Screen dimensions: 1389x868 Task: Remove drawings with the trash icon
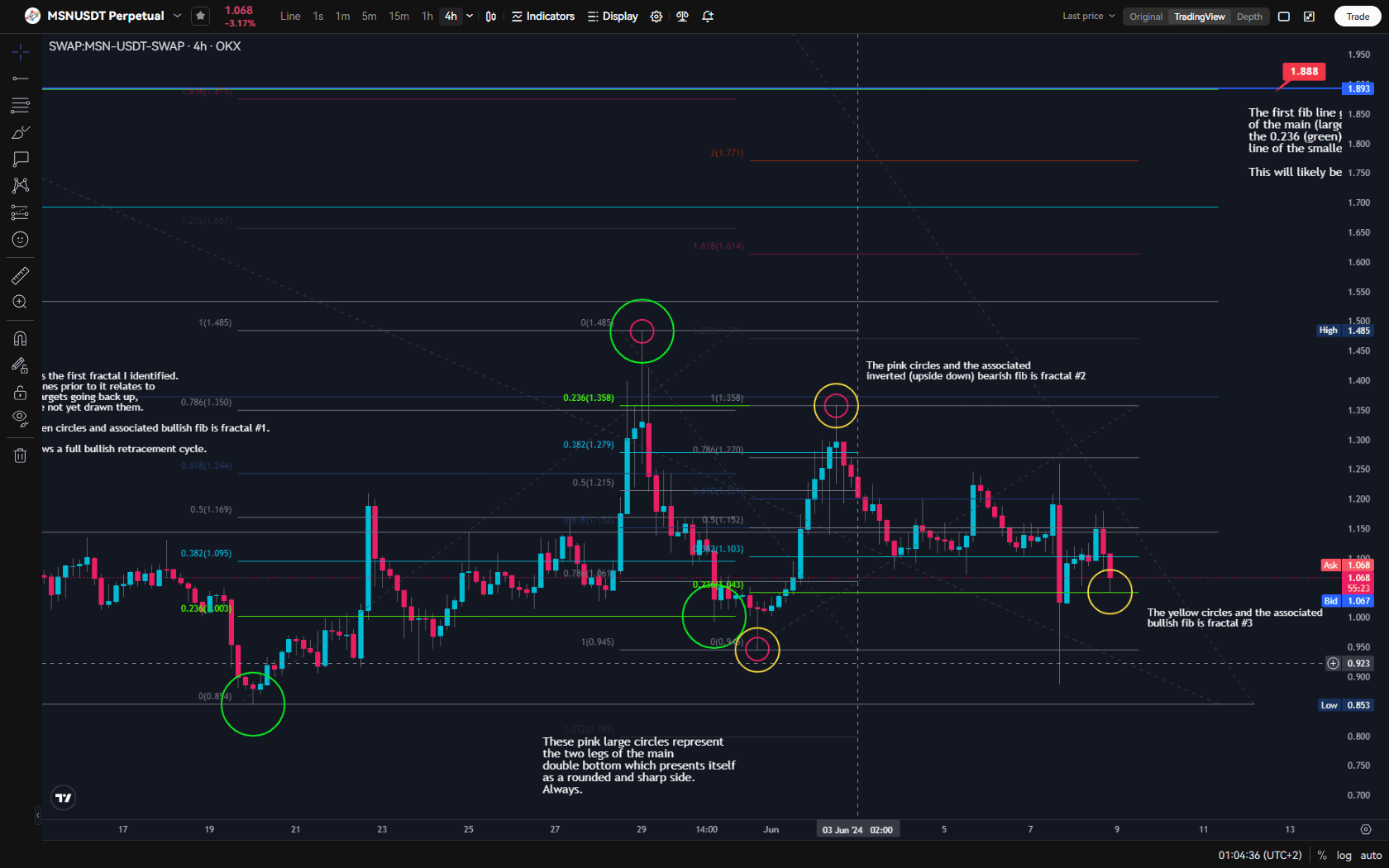(21, 455)
